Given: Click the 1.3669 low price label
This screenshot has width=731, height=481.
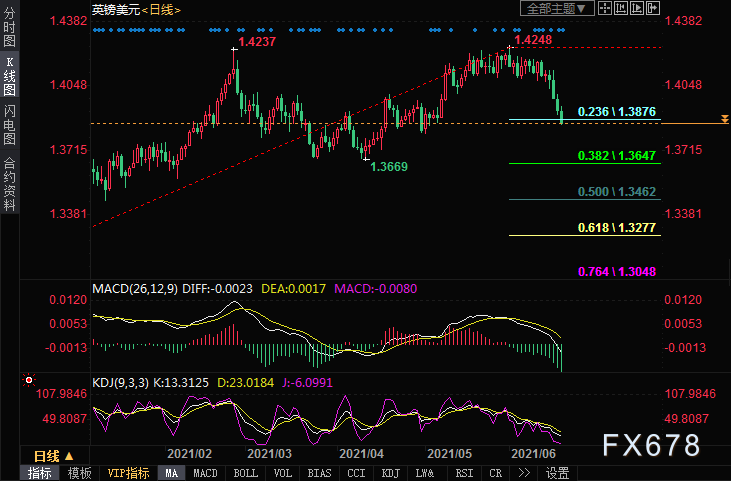Looking at the screenshot, I should pos(389,166).
